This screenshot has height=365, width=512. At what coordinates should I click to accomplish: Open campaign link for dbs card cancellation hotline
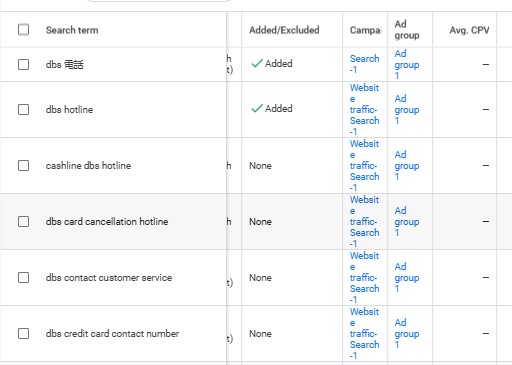pos(364,221)
